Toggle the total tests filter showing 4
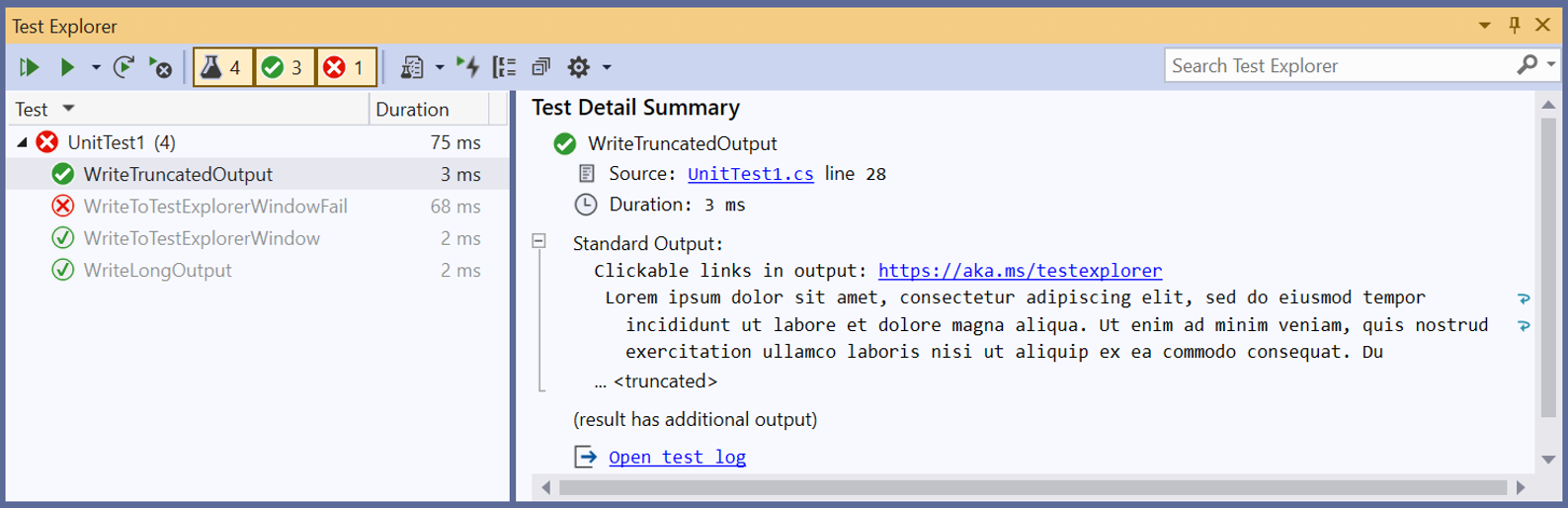Screen dimensions: 1568x508 [x=223, y=67]
